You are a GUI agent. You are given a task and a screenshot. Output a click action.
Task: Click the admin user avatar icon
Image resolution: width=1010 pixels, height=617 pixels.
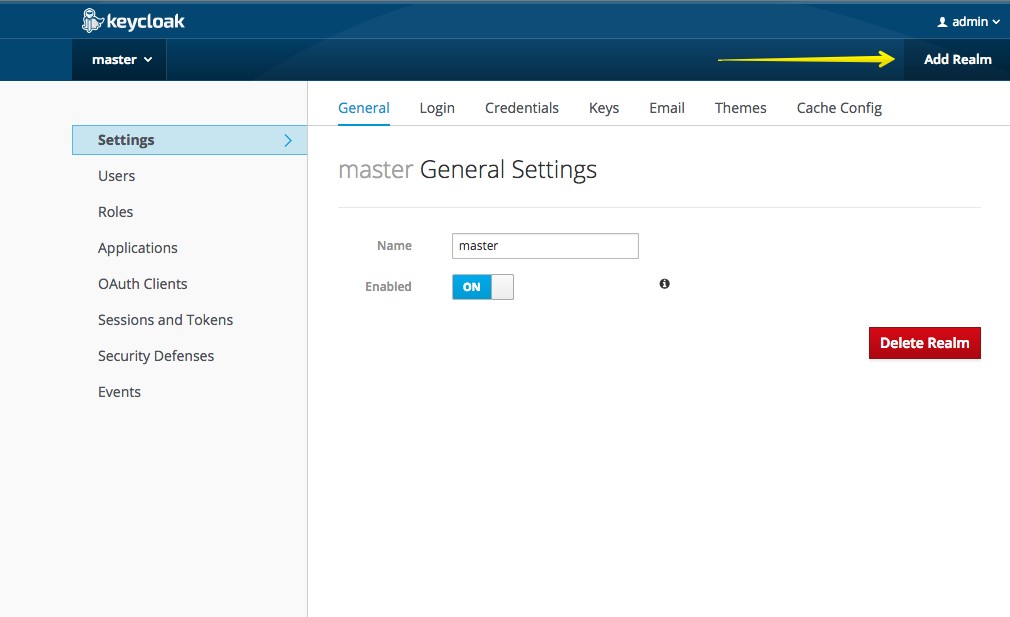pyautogui.click(x=942, y=21)
